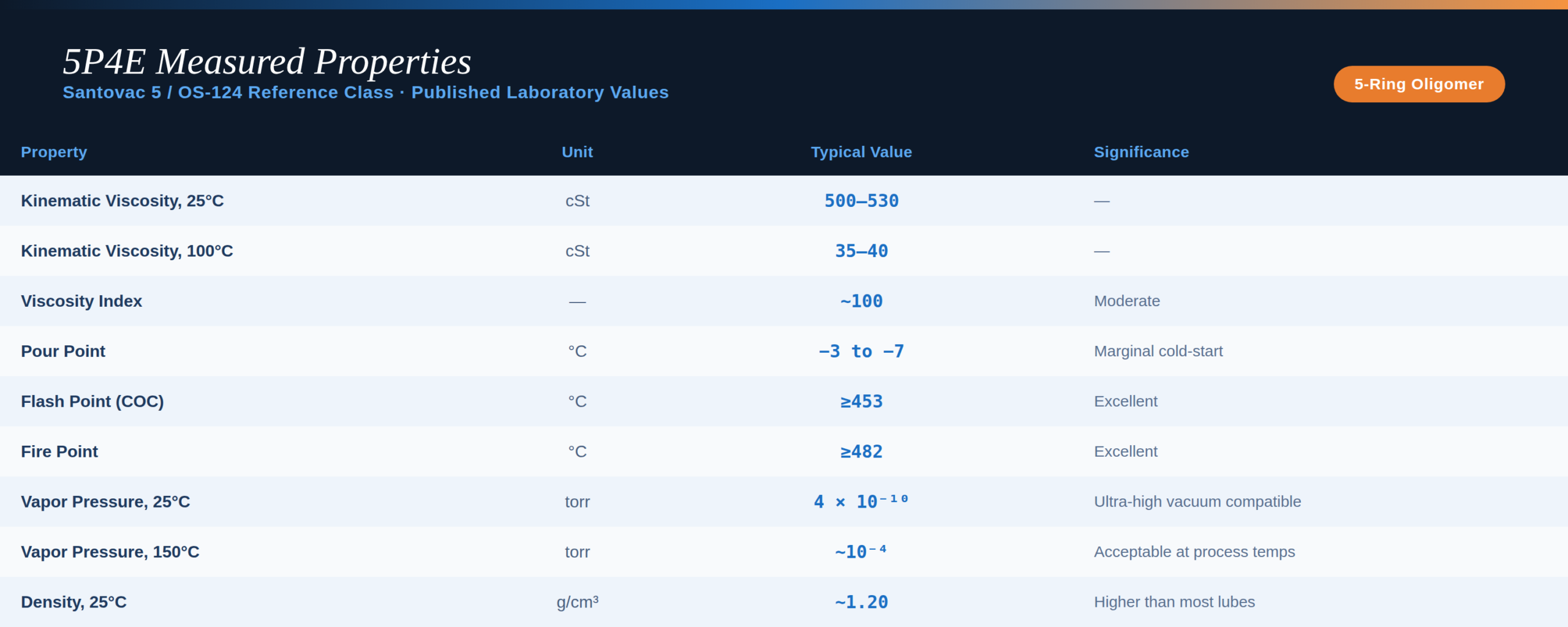Click torr unit in Vapor Pressure, 150°C row
1568x627 pixels.
(577, 552)
